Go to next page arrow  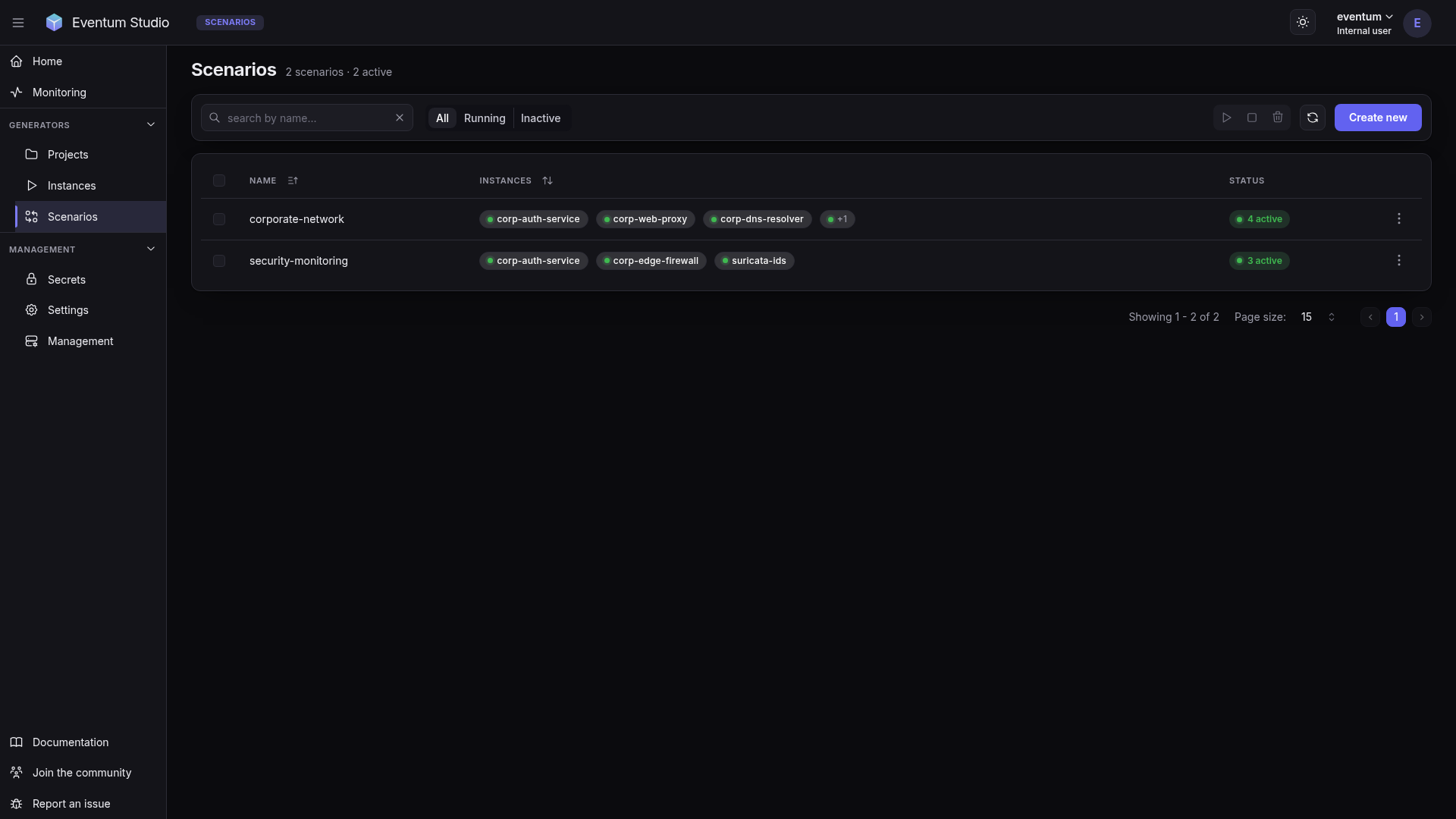click(1422, 317)
